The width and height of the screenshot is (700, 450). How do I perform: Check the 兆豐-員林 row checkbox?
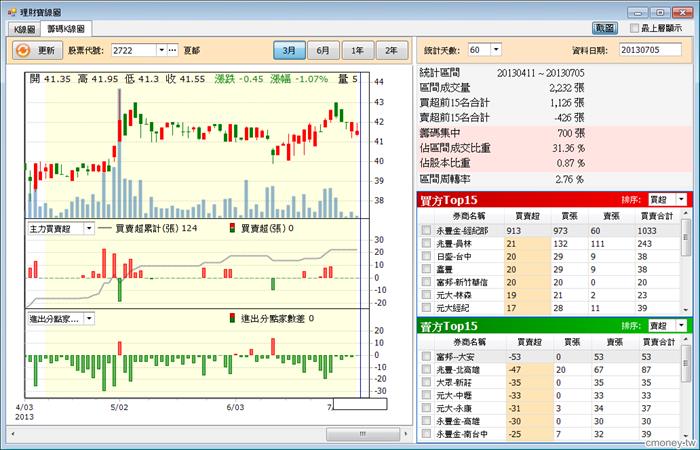(x=426, y=243)
